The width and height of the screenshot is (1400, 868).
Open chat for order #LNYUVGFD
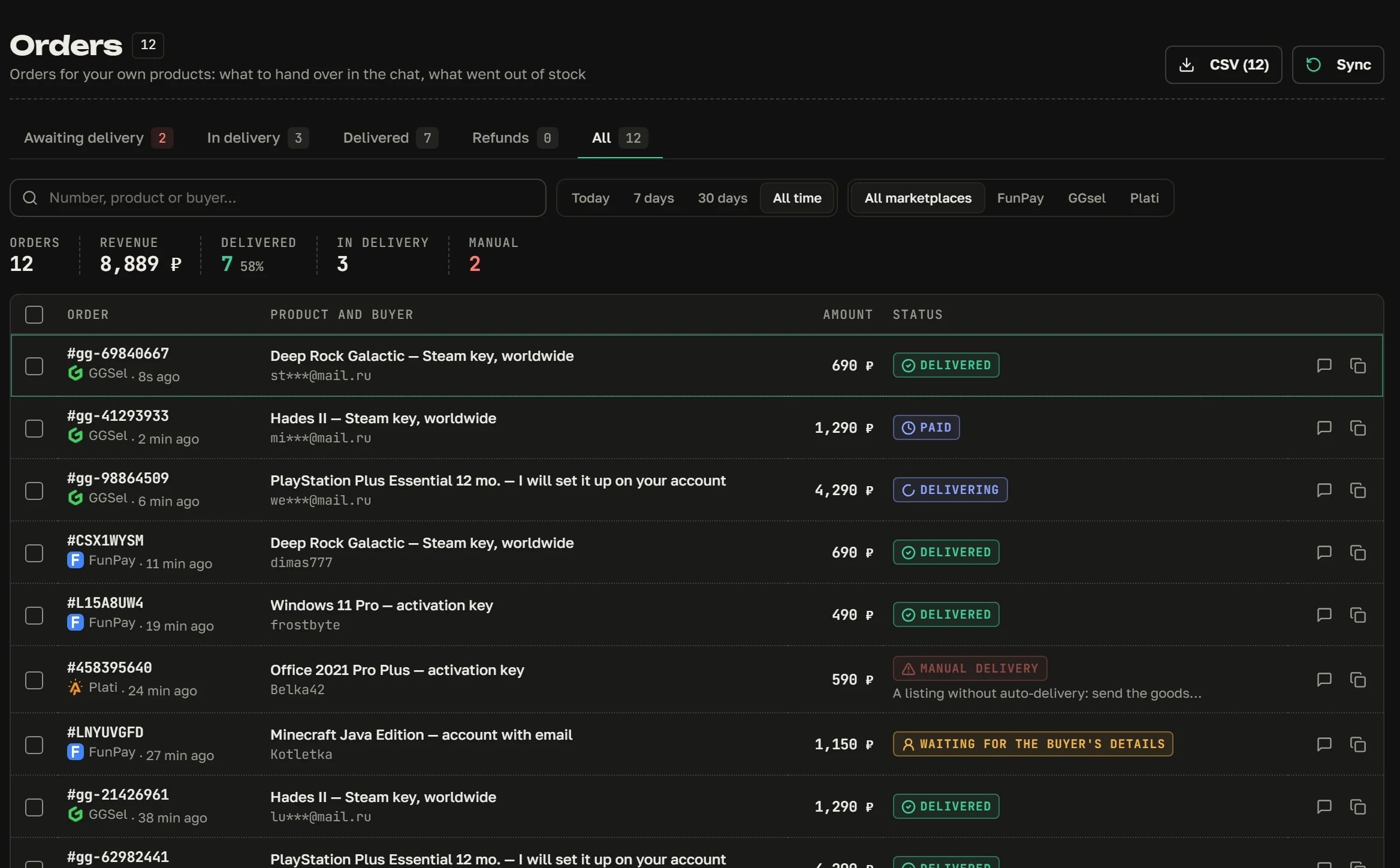1324,745
